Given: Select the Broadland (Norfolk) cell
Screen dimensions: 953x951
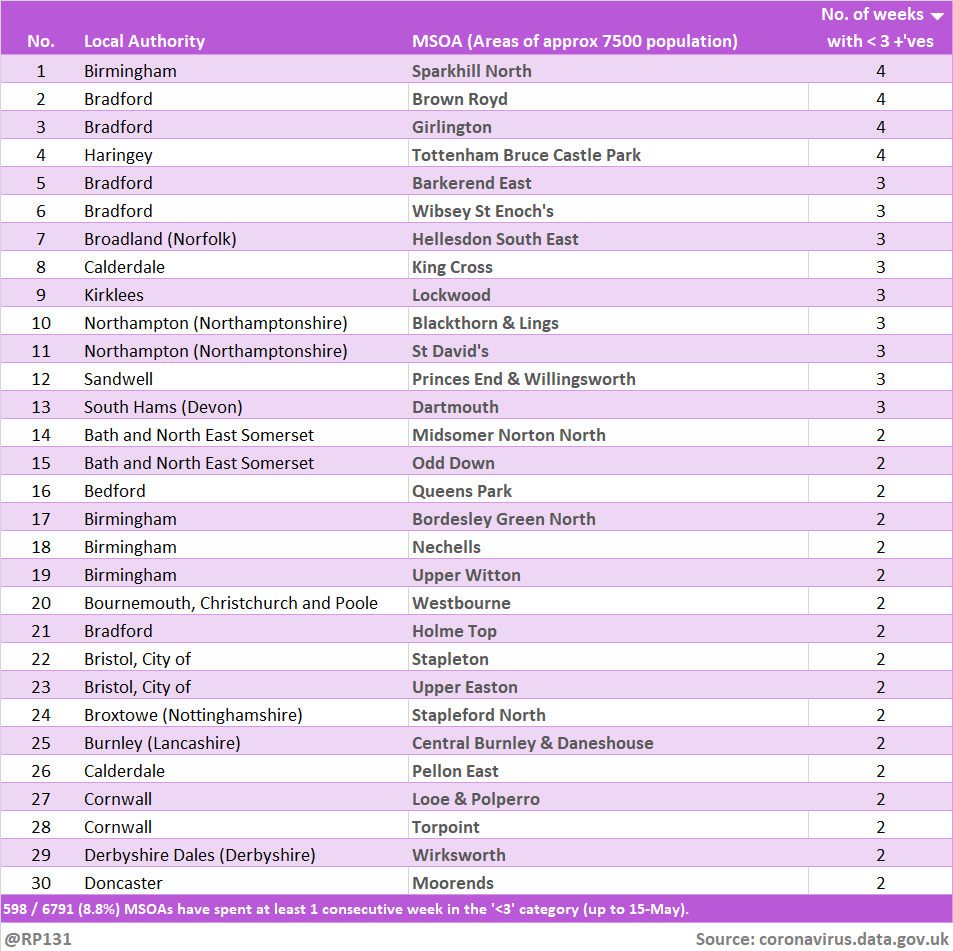Looking at the screenshot, I should coord(160,239).
